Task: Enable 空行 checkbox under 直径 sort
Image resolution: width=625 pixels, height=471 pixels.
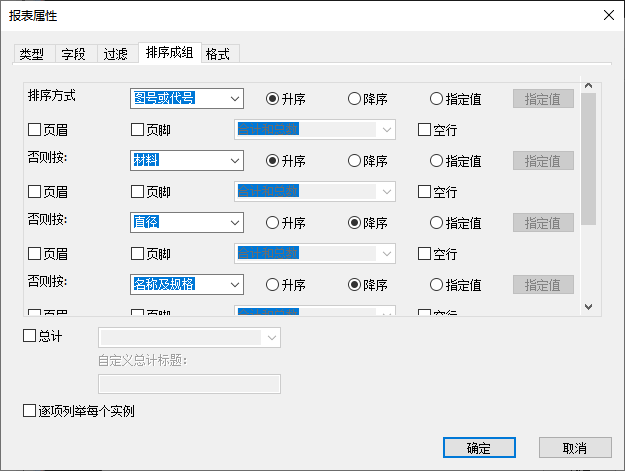Action: 424,254
